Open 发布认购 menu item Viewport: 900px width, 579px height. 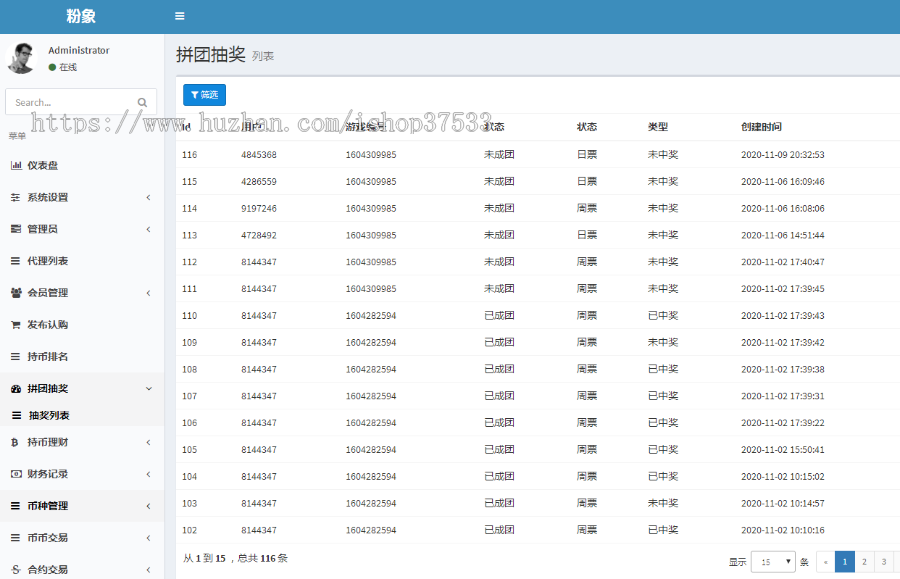[x=82, y=325]
